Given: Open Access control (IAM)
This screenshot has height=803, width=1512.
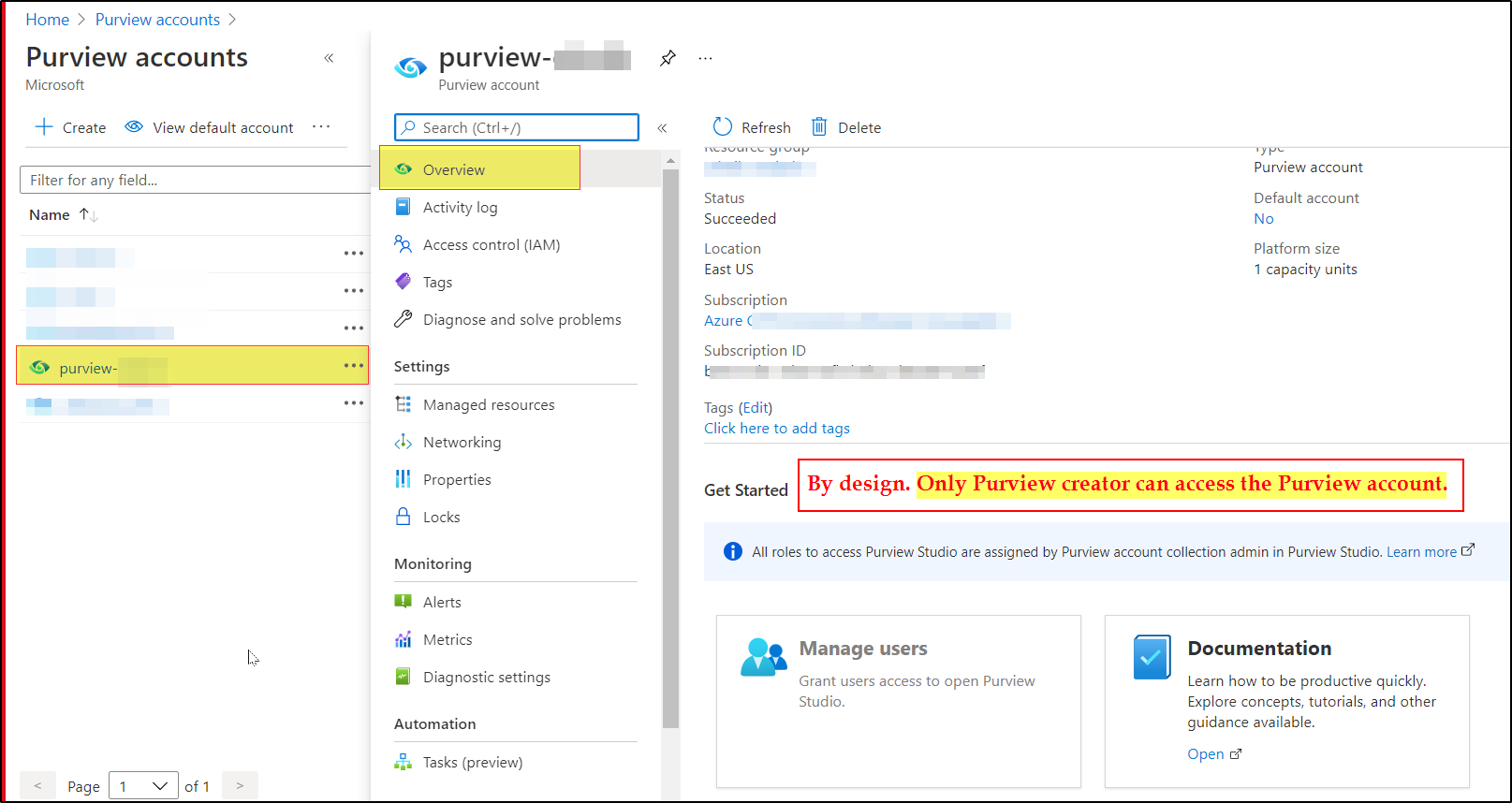Looking at the screenshot, I should pos(492,244).
